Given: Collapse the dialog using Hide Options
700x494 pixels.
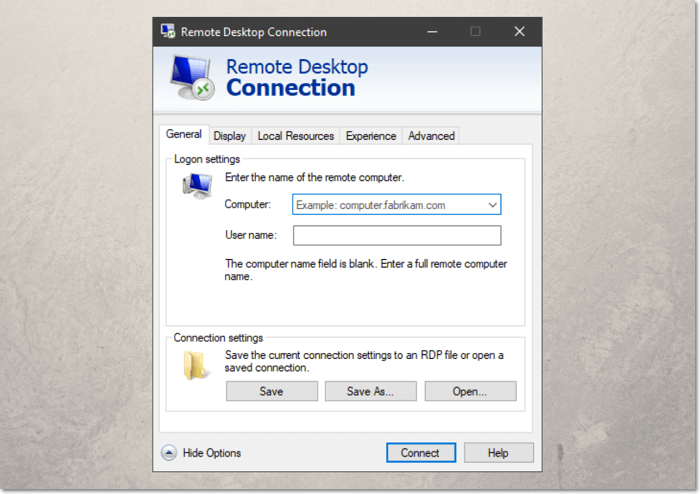Looking at the screenshot, I should coord(211,453).
